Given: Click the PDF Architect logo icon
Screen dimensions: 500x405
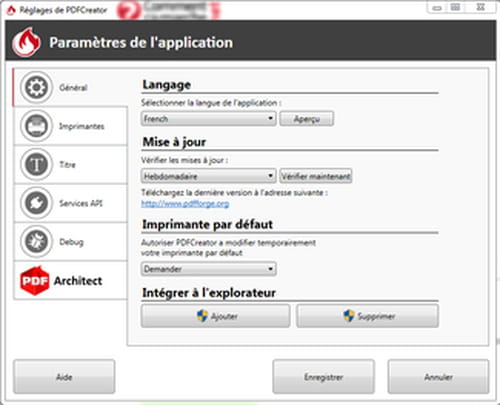Looking at the screenshot, I should (35, 280).
